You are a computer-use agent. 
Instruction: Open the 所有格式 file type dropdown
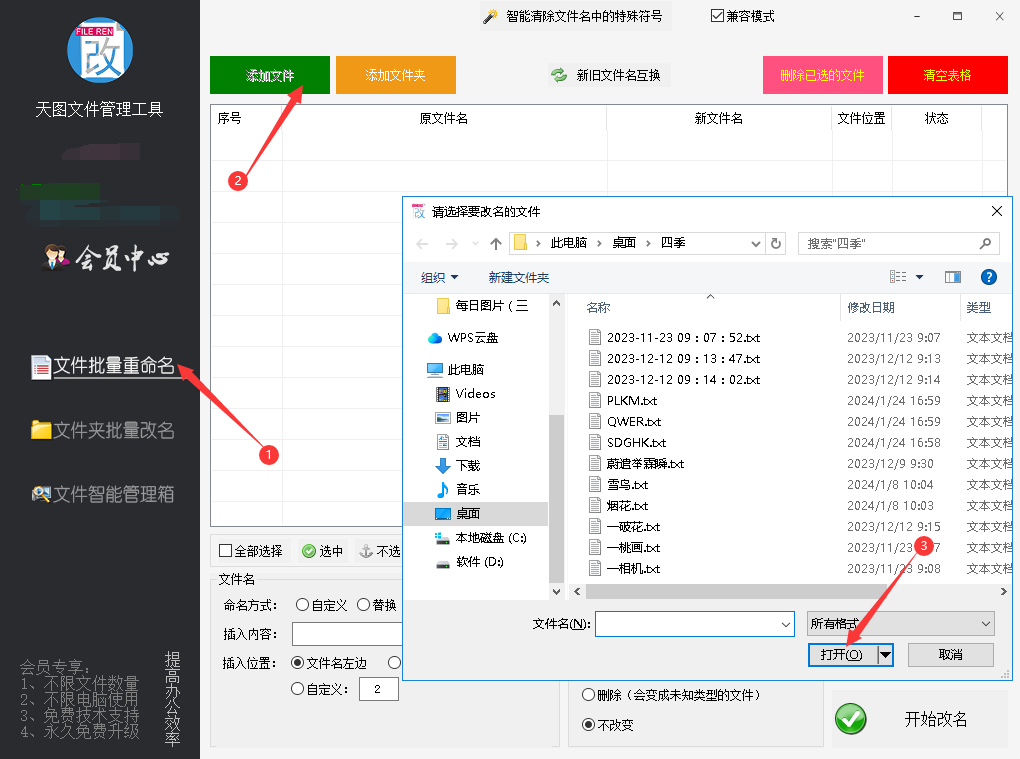(899, 623)
